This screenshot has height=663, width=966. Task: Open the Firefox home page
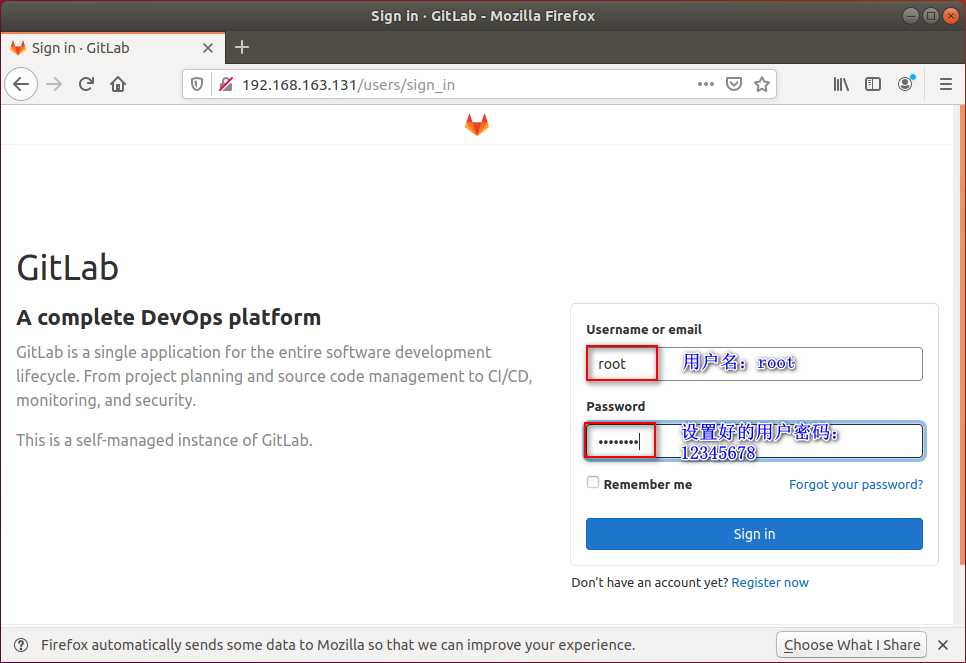click(118, 84)
